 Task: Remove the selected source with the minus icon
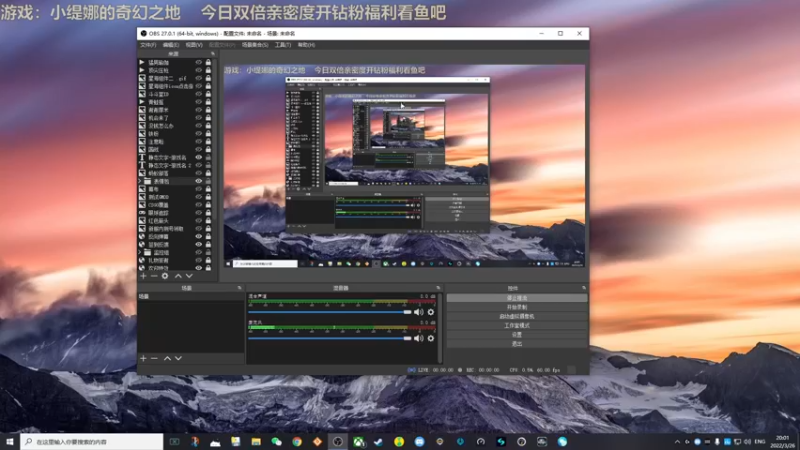154,276
